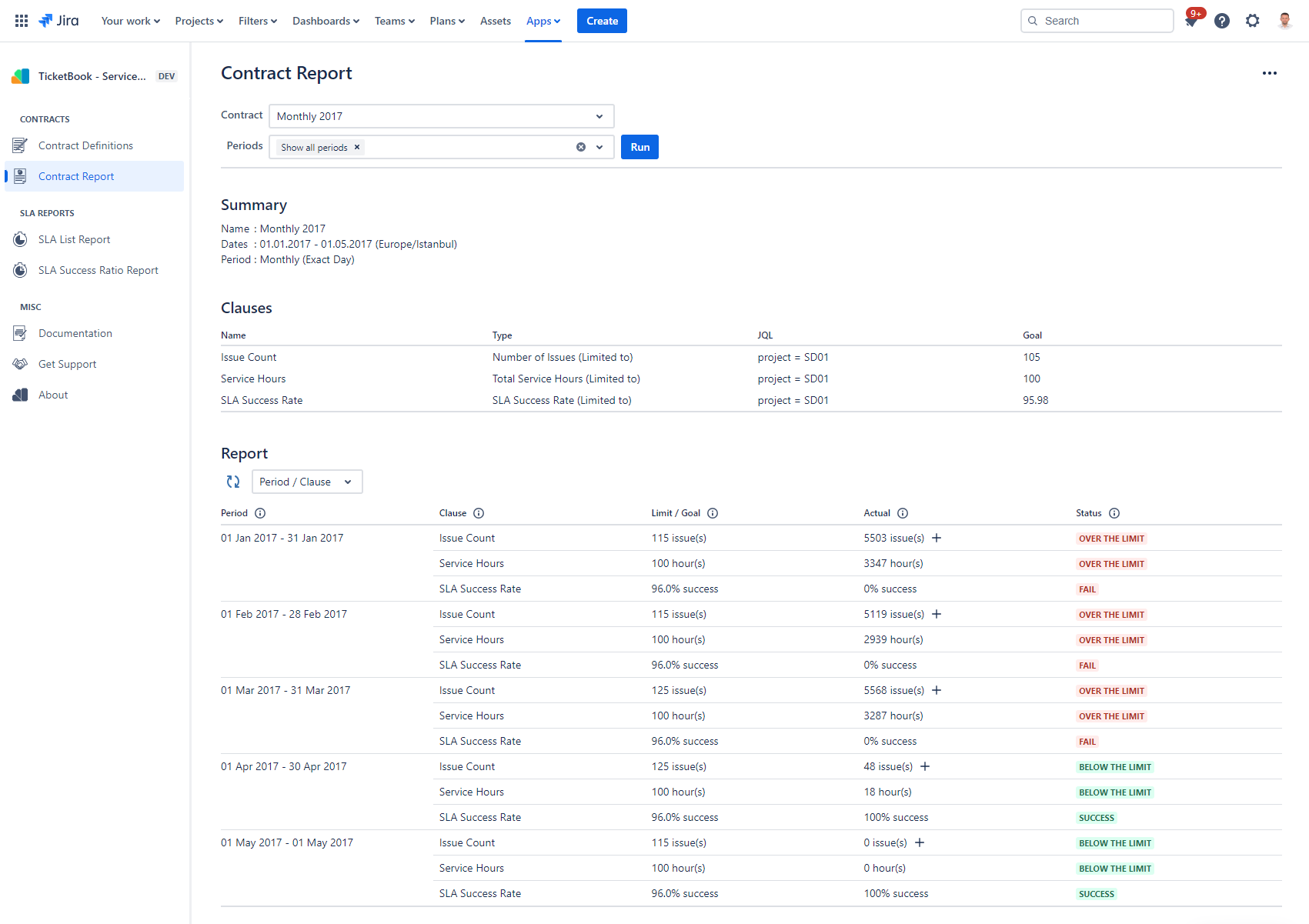
Task: Click the info icon next to Status
Action: coord(1114,513)
